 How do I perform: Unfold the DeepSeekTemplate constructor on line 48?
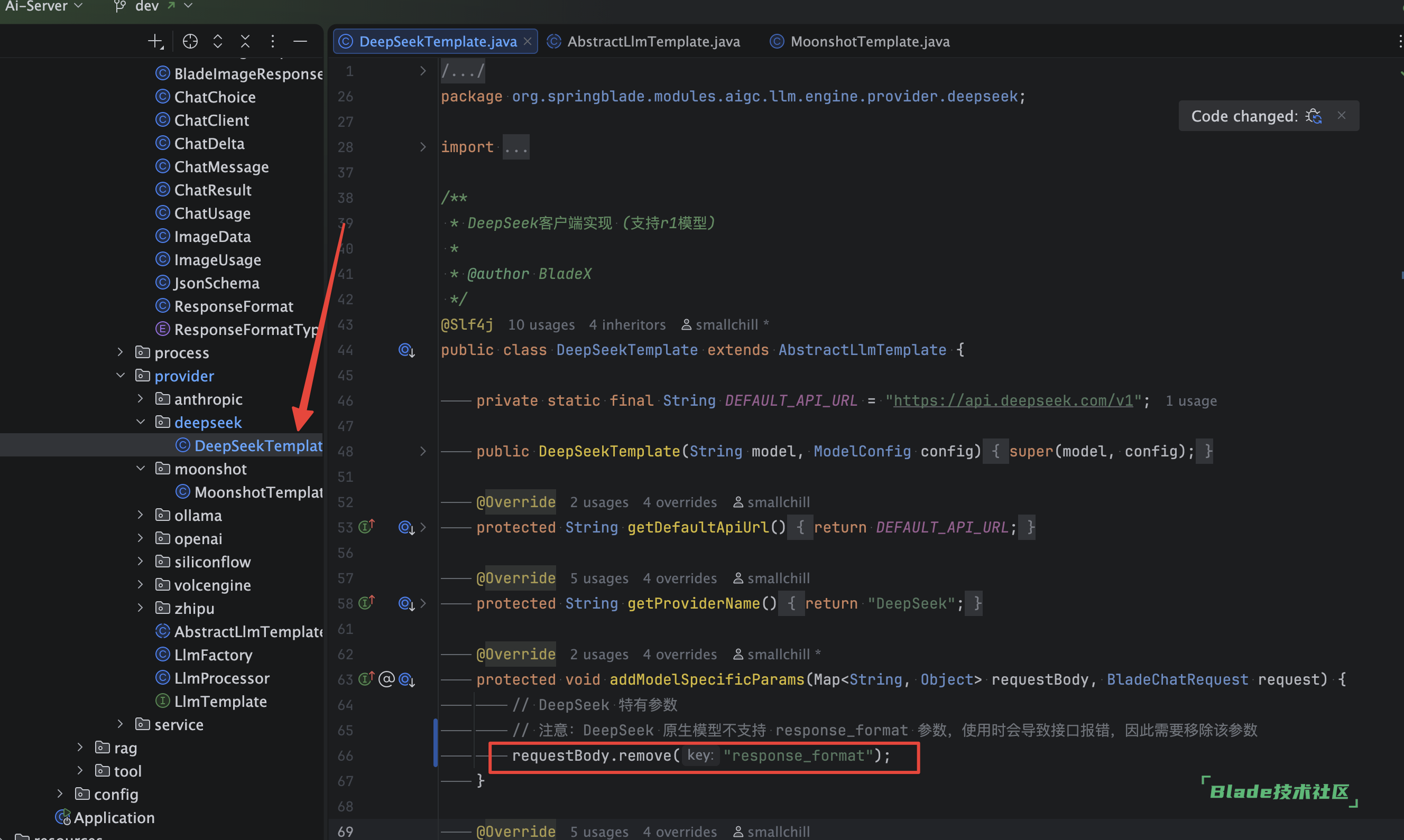pyautogui.click(x=422, y=451)
